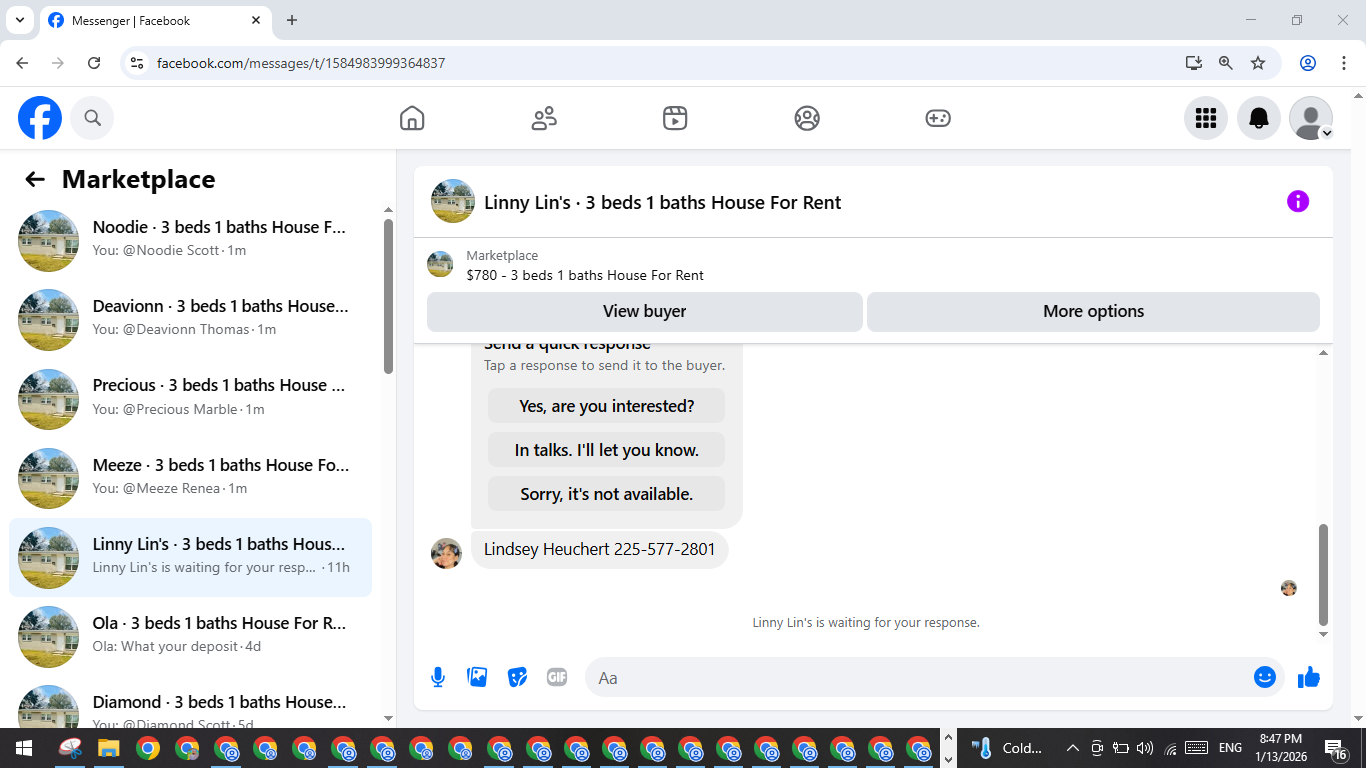Open the Gaming controller icon

(938, 118)
